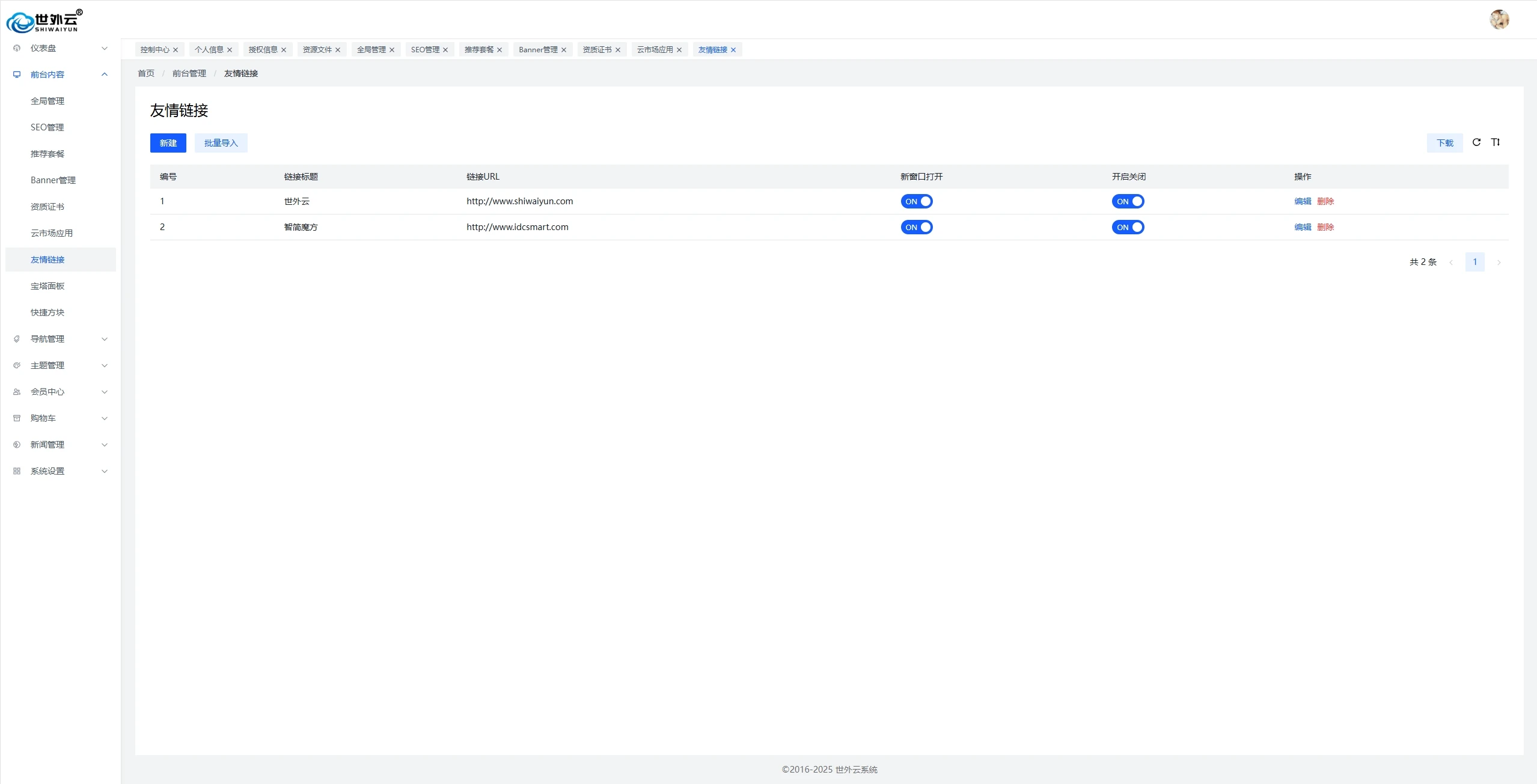
Task: Click the 新建 button
Action: [x=168, y=143]
